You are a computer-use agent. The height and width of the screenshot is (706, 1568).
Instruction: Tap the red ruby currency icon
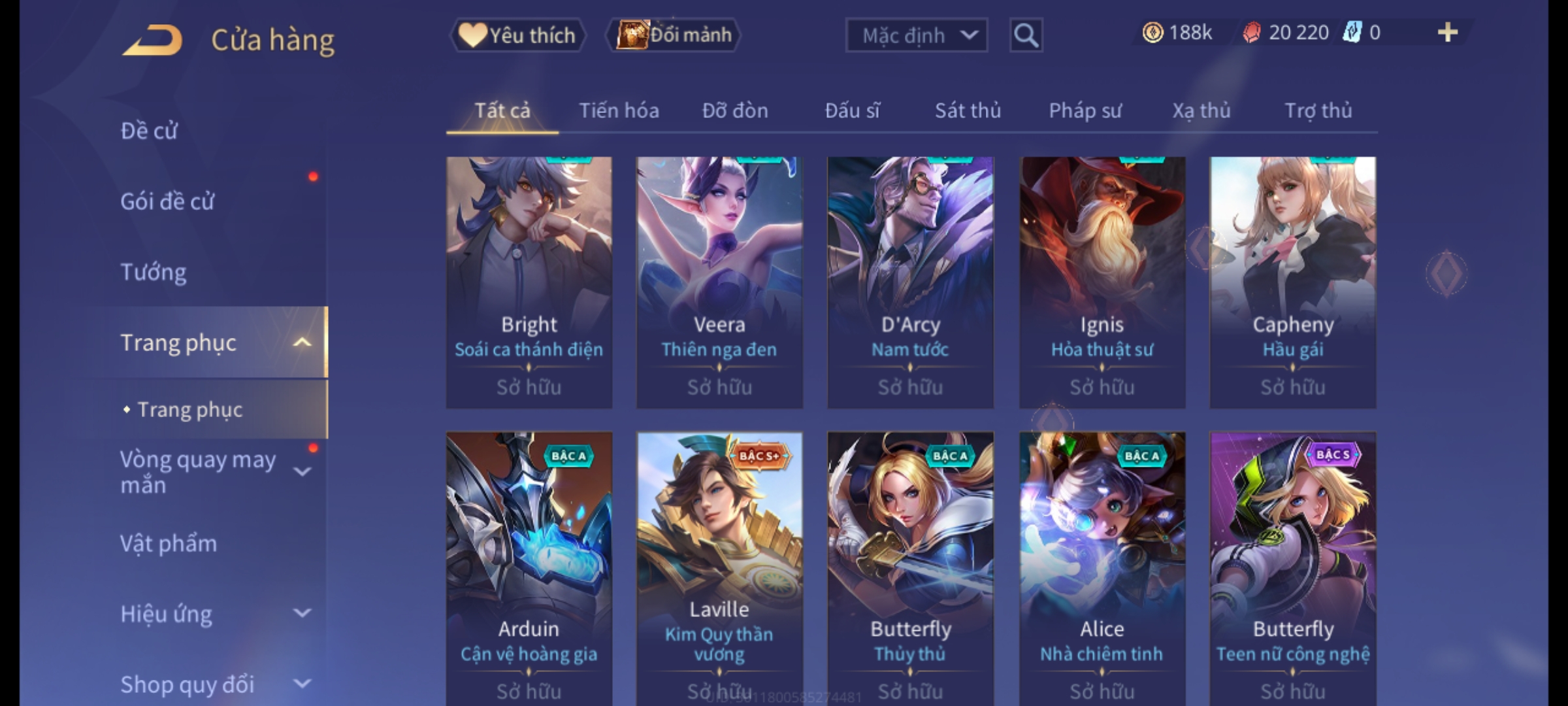click(1252, 33)
